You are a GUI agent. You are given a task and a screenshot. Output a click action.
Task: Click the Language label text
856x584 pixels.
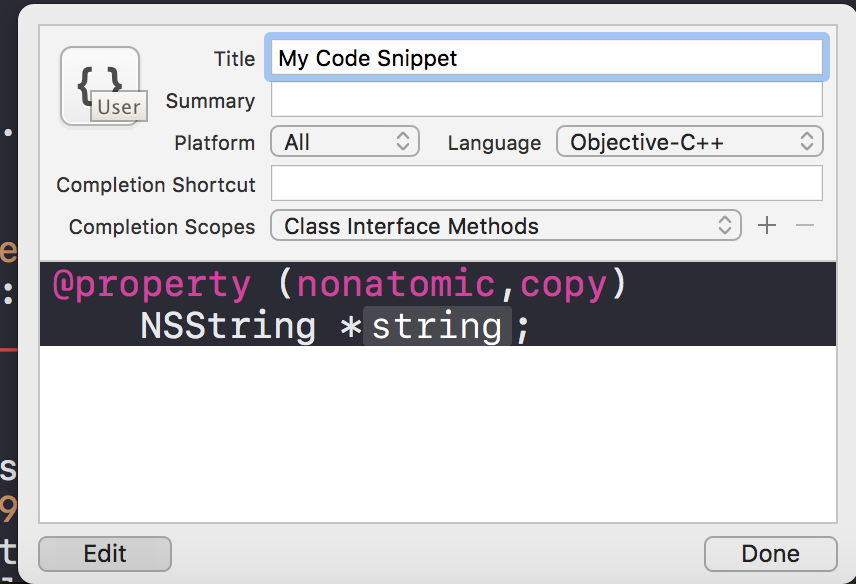494,143
